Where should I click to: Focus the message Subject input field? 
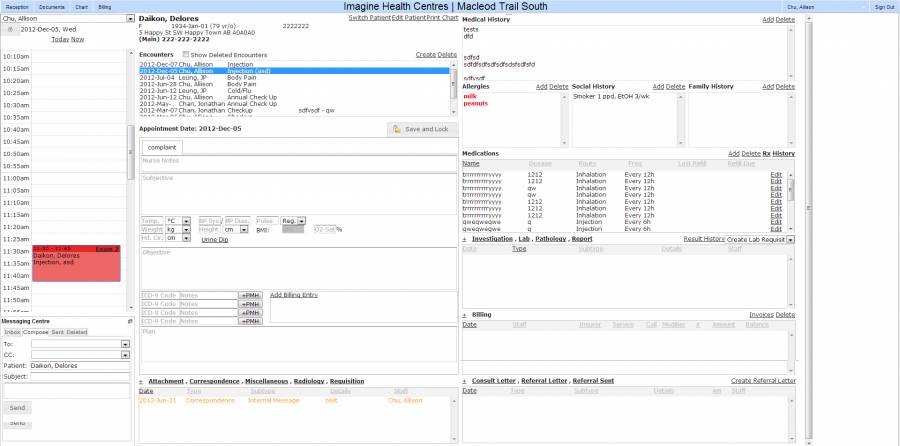point(80,377)
